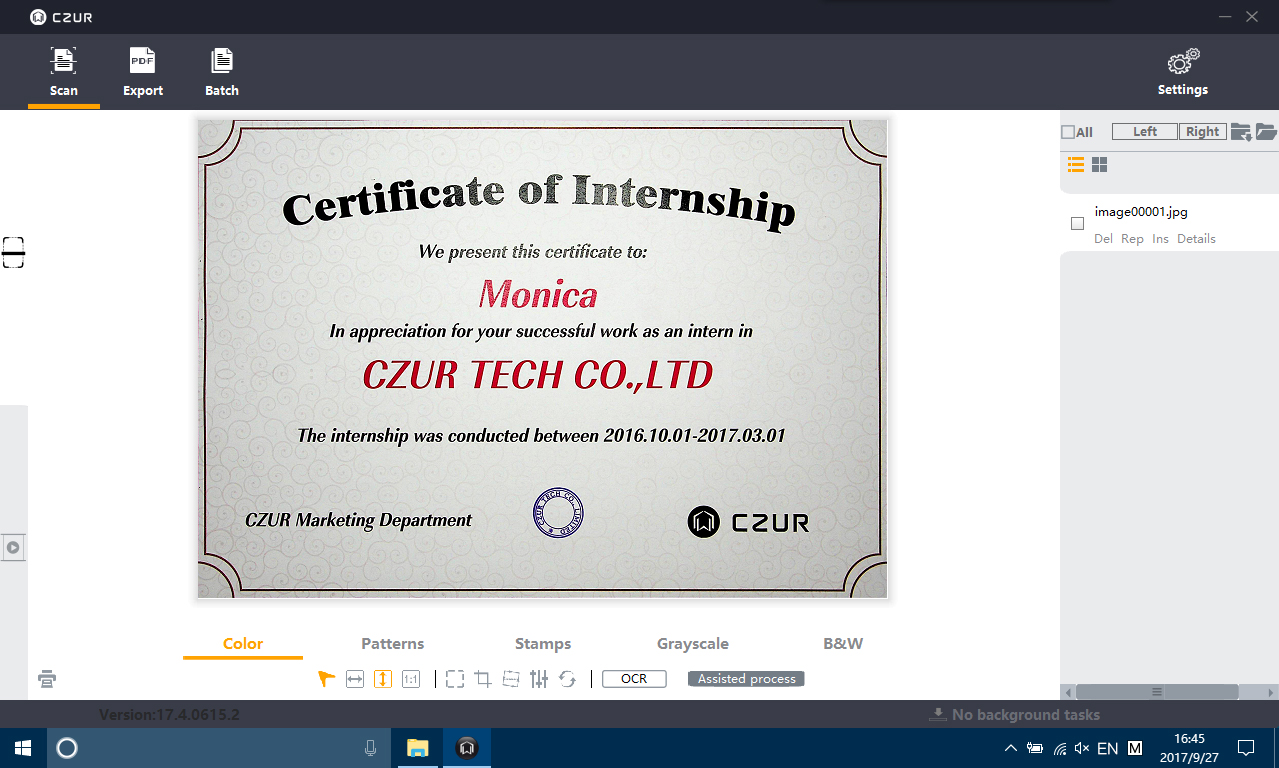
Task: Click the page flatten/deskew tool
Action: (511, 679)
